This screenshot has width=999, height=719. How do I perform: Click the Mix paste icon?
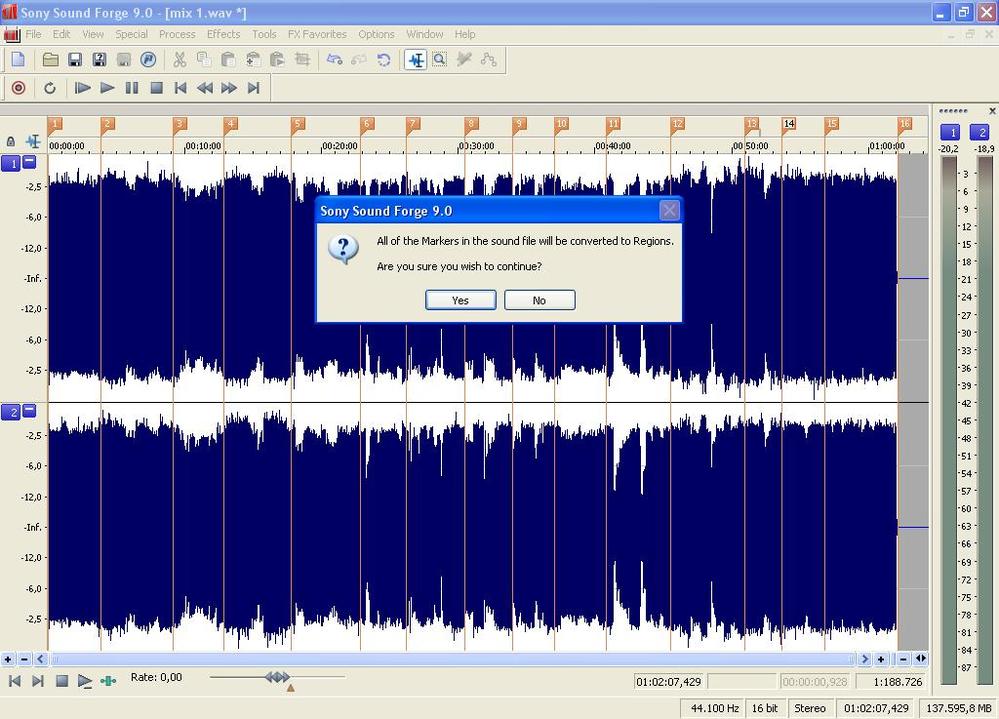(x=253, y=60)
